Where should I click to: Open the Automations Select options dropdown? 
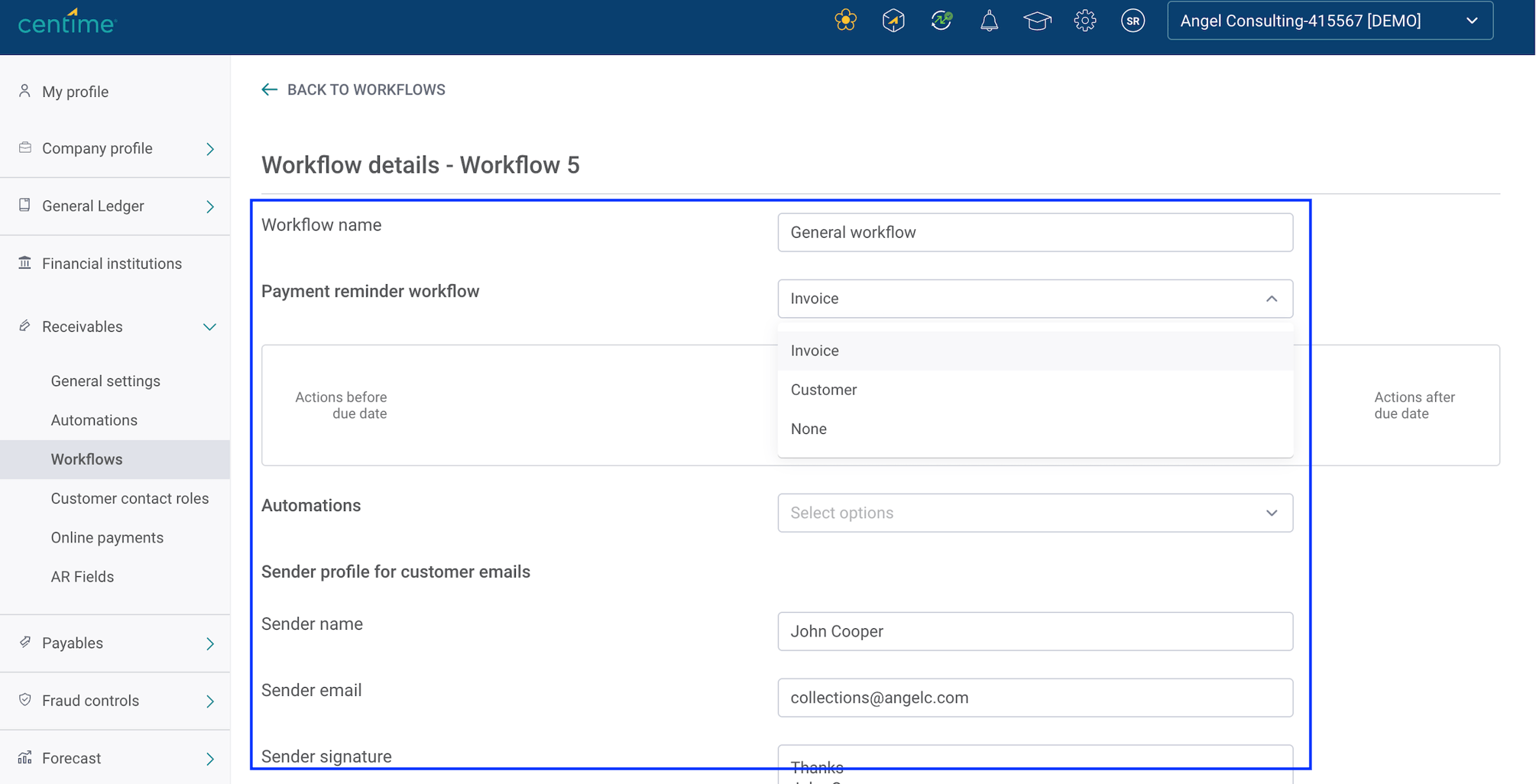[1035, 513]
